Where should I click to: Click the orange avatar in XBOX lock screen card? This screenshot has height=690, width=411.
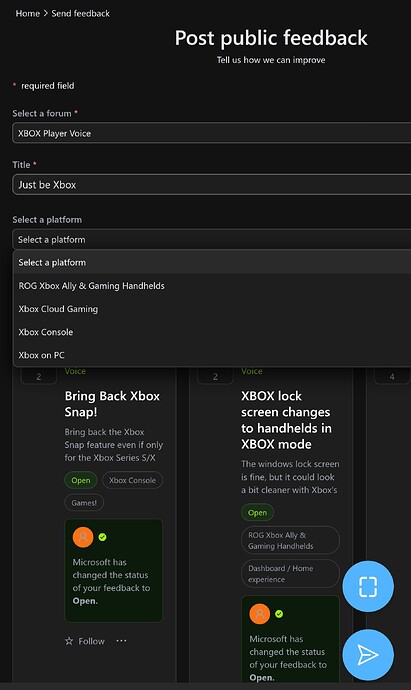point(260,614)
